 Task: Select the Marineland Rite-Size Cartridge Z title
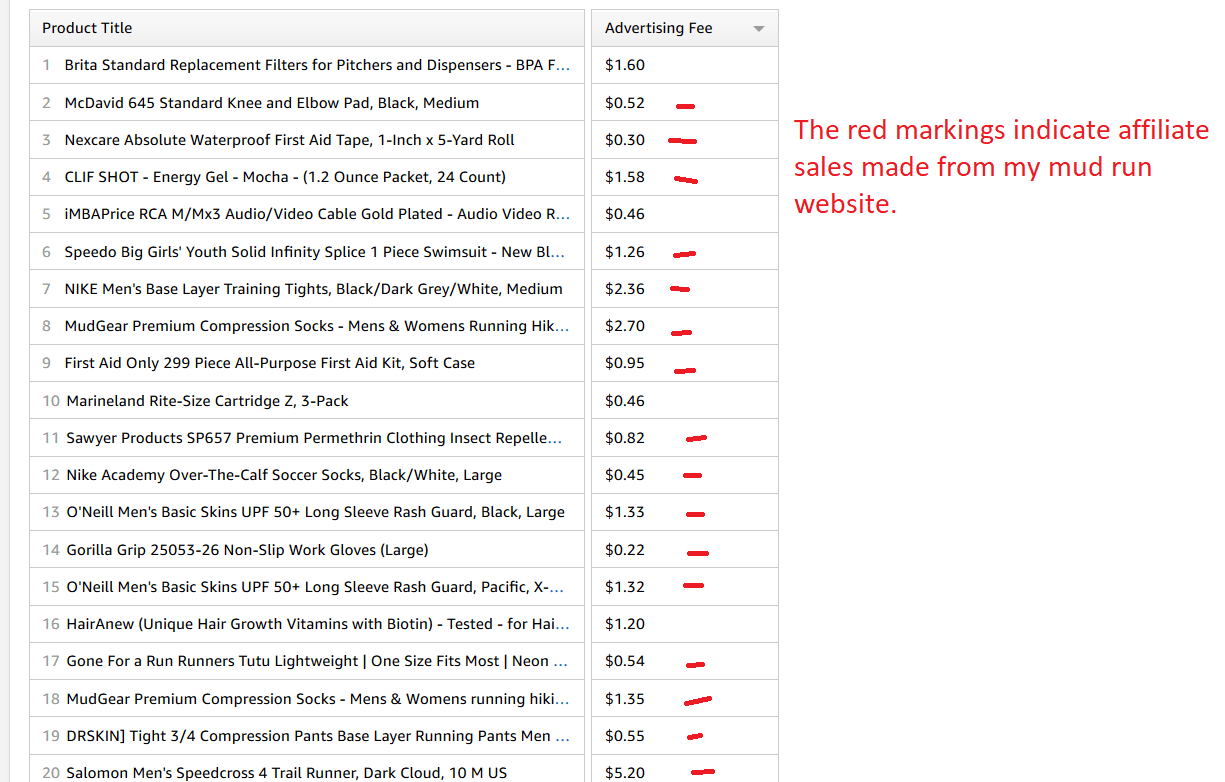tap(208, 401)
